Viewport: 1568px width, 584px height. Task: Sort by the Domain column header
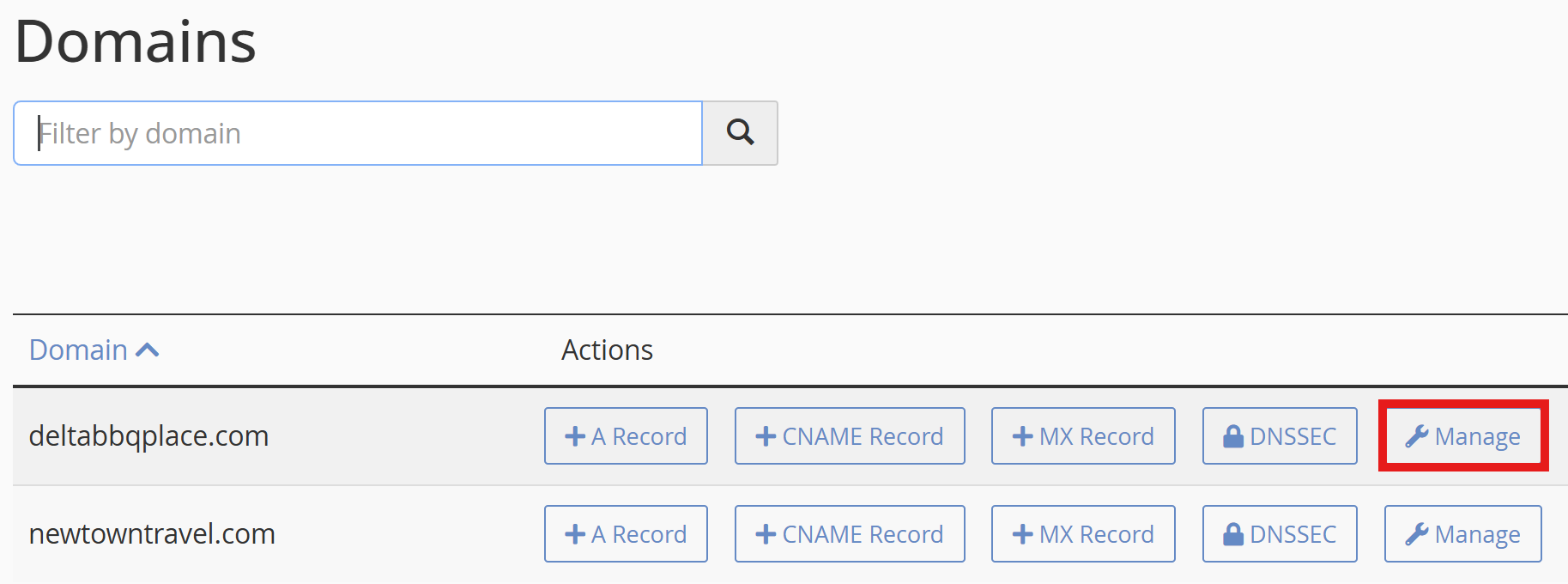(78, 350)
